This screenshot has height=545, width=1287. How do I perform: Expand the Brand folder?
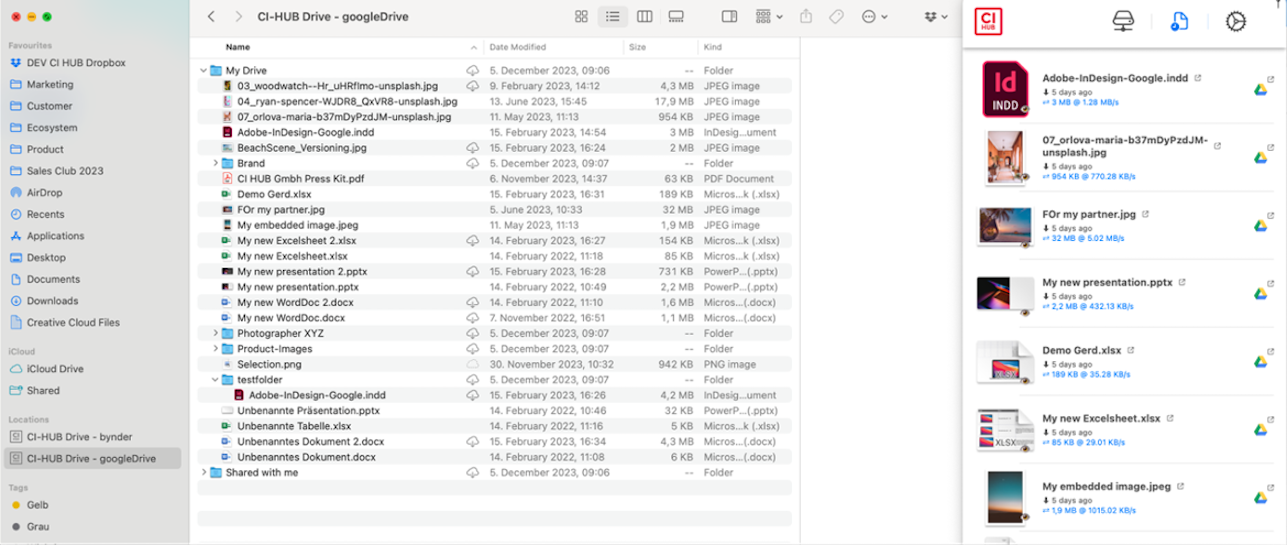click(x=216, y=163)
